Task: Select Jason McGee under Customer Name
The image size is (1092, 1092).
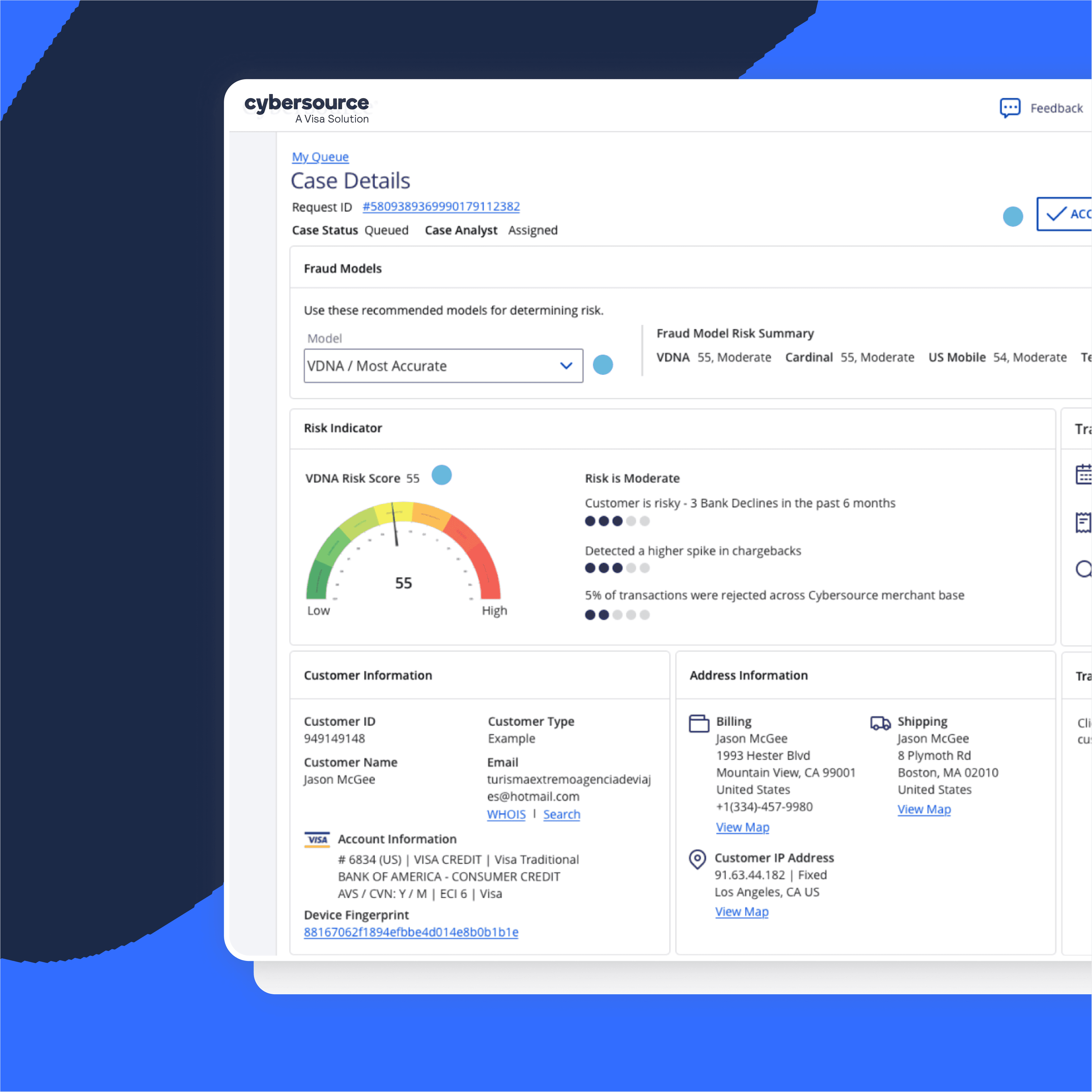Action: pos(339,779)
